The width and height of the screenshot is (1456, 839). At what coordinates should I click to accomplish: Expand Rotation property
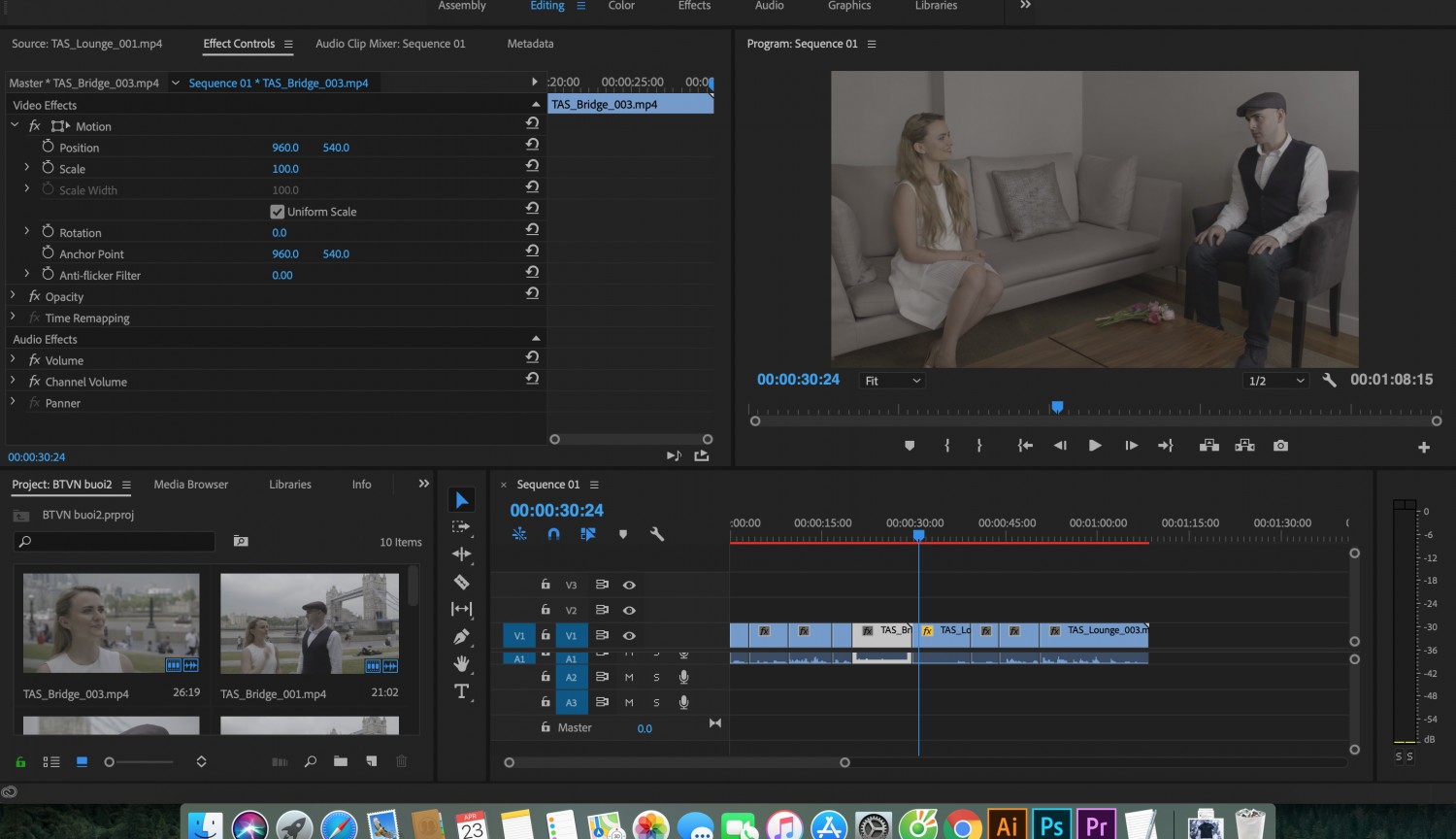tap(27, 231)
